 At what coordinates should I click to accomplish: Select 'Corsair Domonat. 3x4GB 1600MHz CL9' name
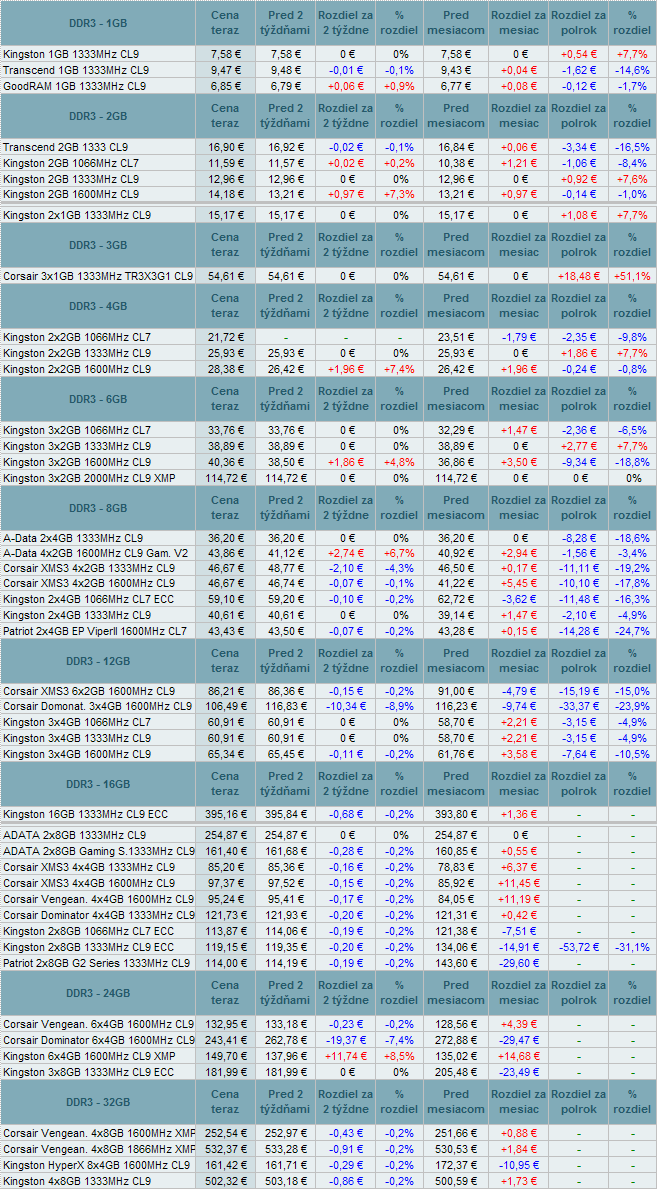pos(98,707)
